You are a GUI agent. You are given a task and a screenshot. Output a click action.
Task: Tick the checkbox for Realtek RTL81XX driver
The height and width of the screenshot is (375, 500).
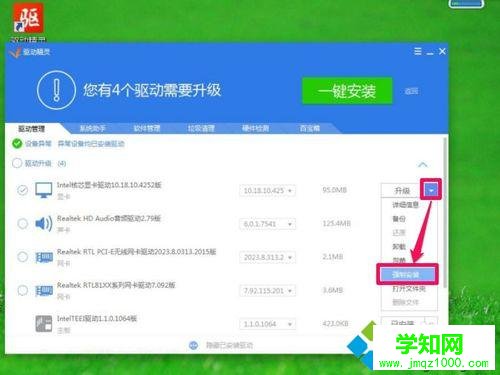[x=22, y=290]
